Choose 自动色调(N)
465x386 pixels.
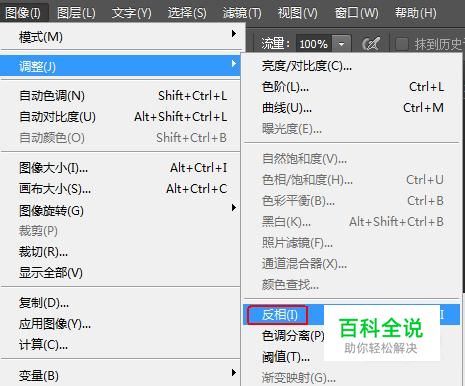[x=120, y=96]
